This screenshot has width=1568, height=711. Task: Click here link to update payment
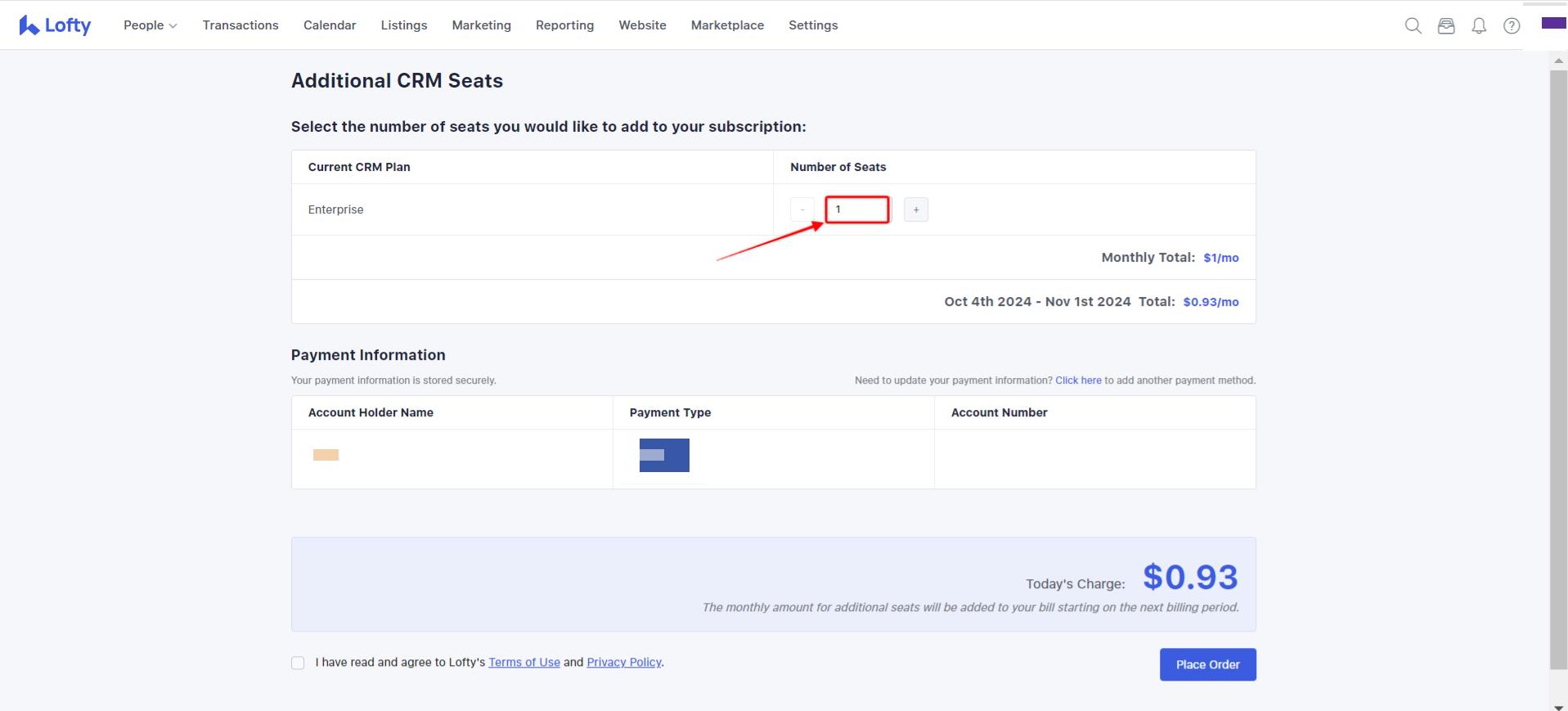[1078, 380]
